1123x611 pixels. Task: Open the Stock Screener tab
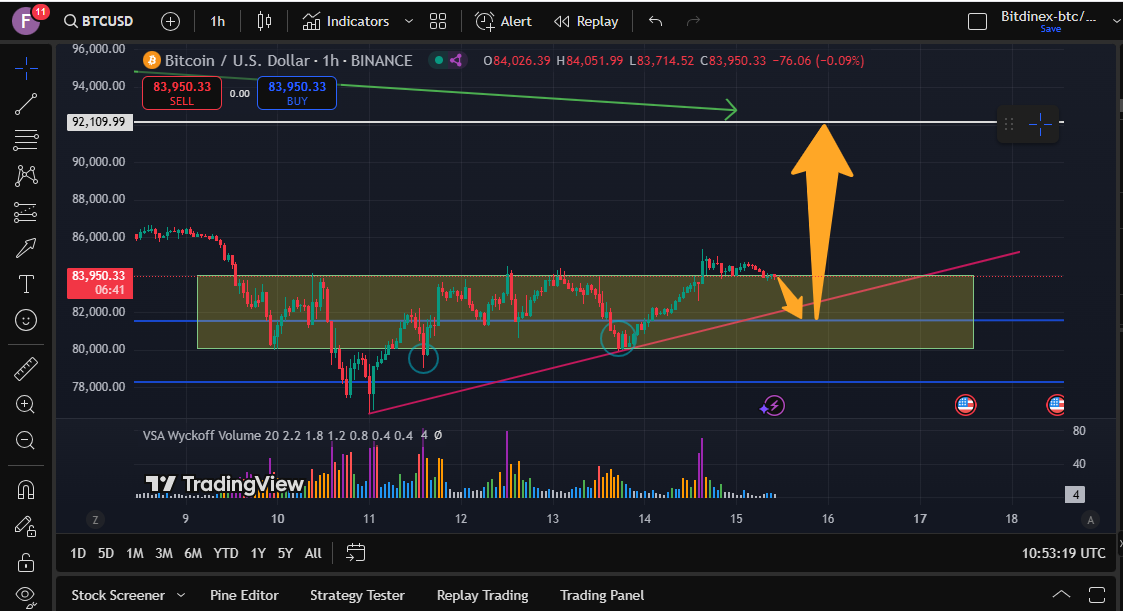point(118,595)
